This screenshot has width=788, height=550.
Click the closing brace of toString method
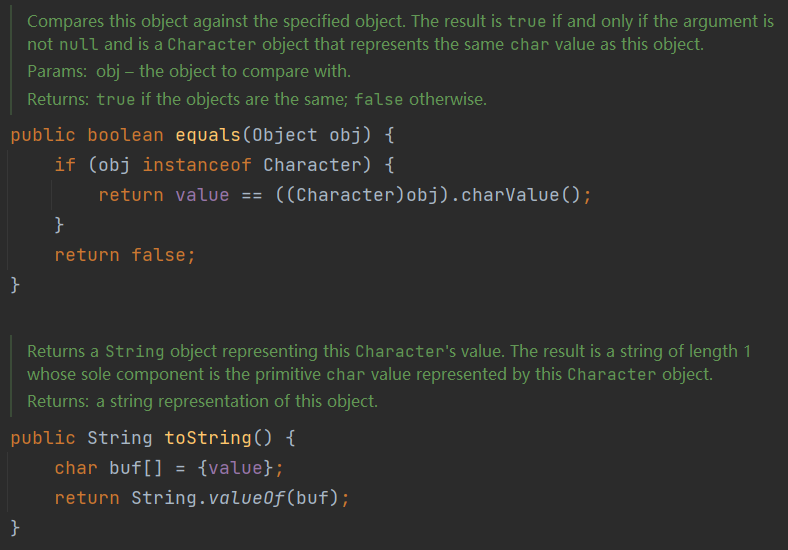pos(15,527)
